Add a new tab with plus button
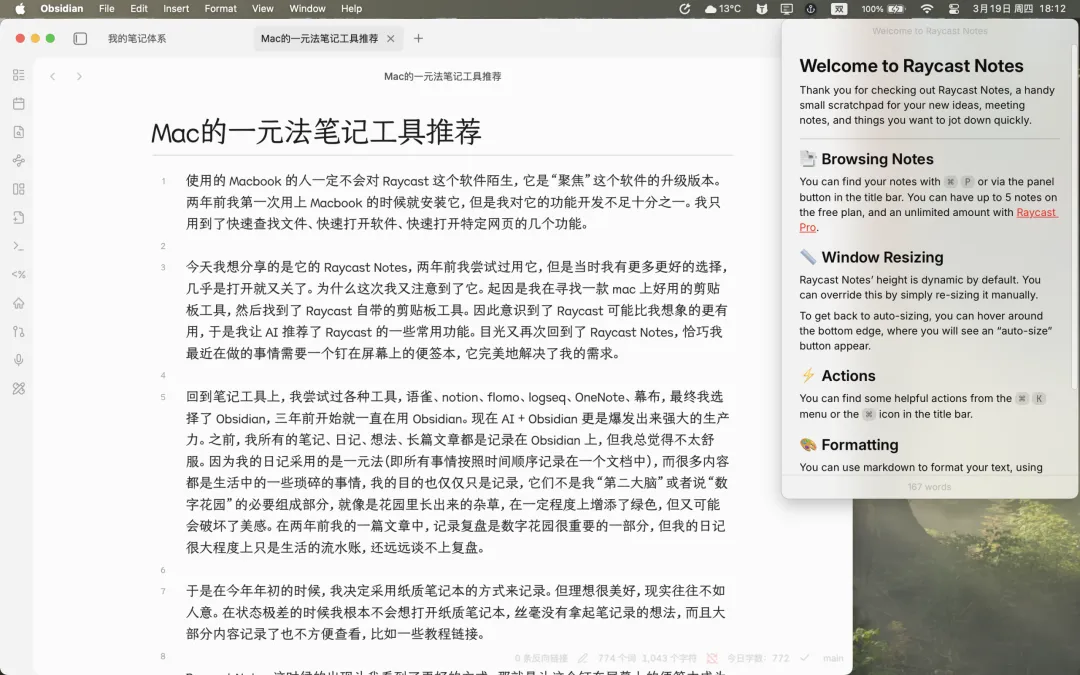Screen dimensions: 1080x675 pyautogui.click(x=418, y=39)
